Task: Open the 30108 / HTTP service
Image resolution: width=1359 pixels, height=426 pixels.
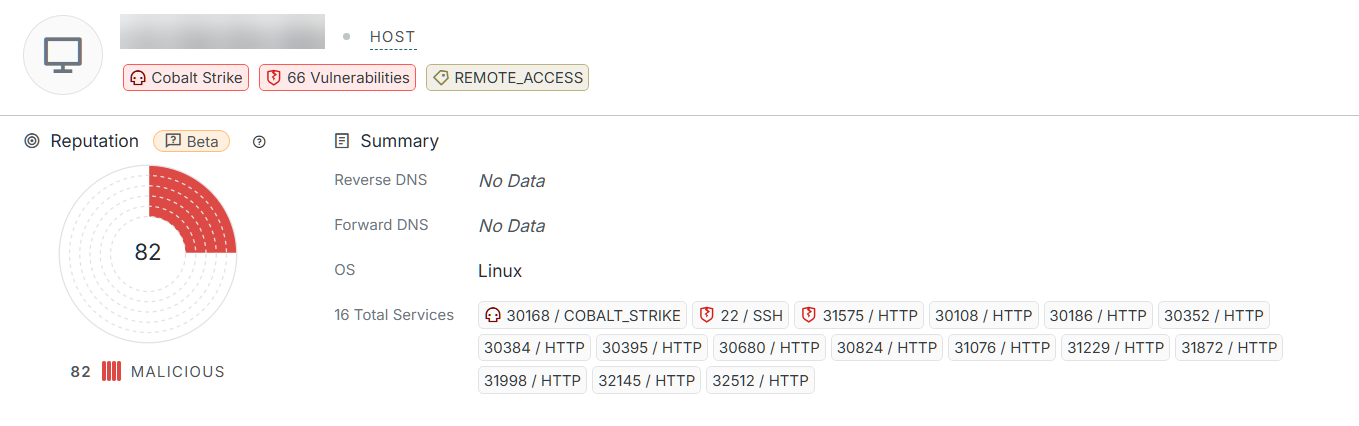Action: 984,315
